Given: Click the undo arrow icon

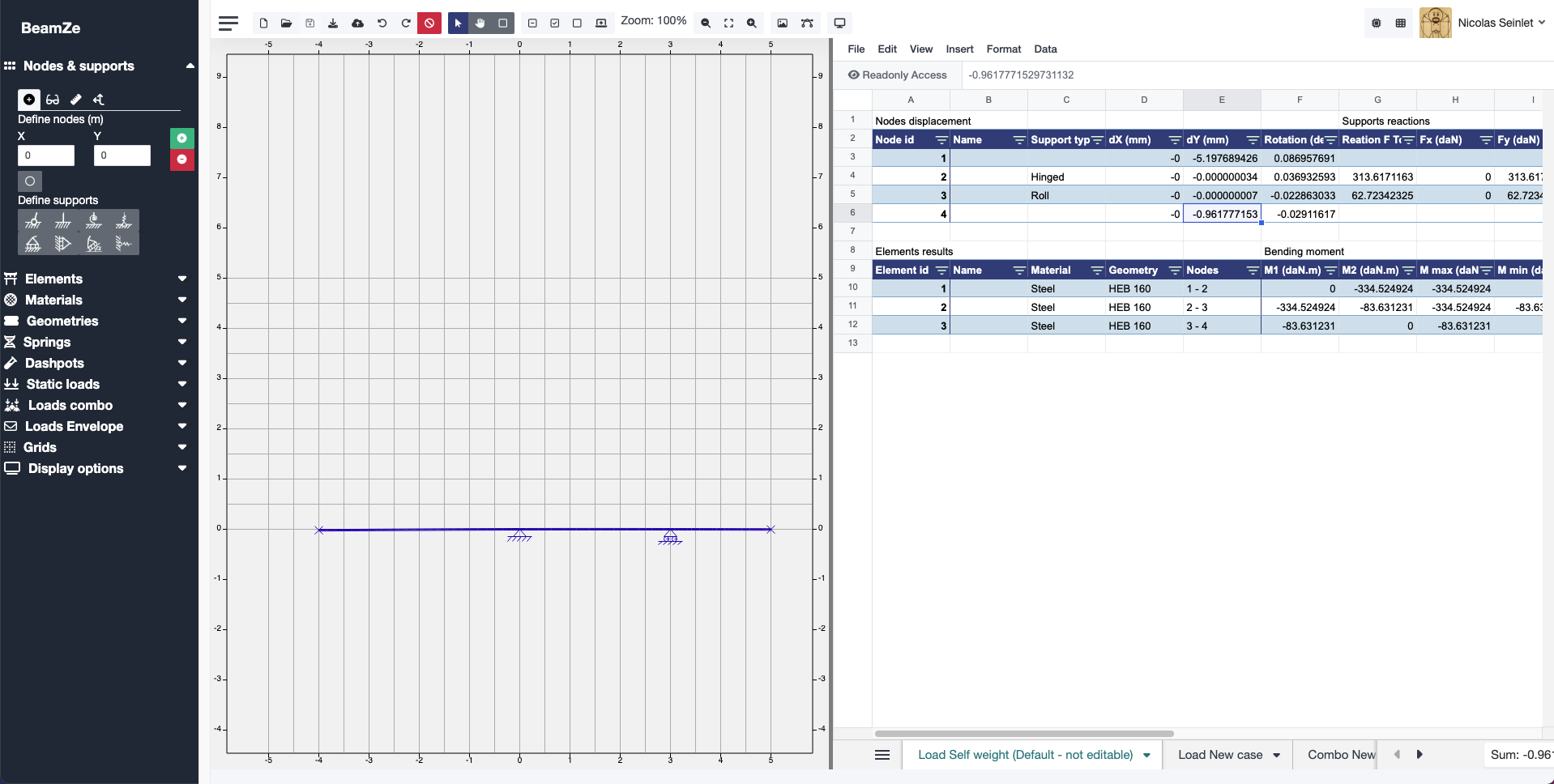Looking at the screenshot, I should 382,23.
